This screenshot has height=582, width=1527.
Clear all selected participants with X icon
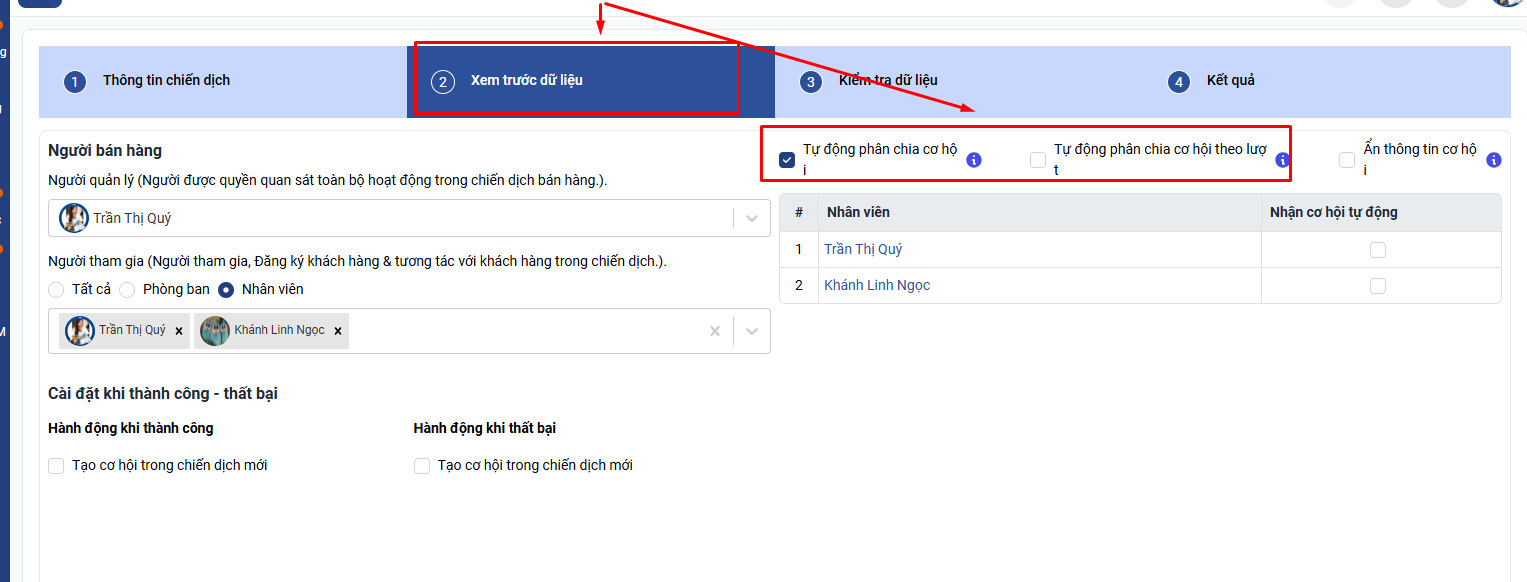(x=714, y=331)
